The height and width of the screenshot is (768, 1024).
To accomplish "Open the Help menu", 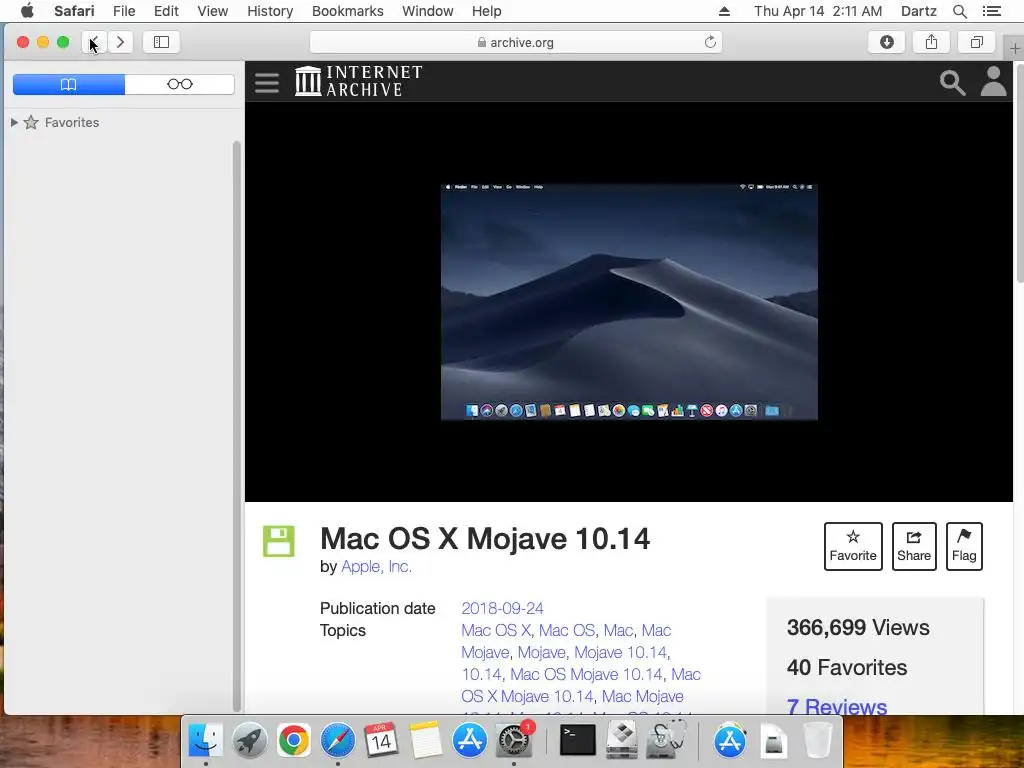I will [487, 11].
